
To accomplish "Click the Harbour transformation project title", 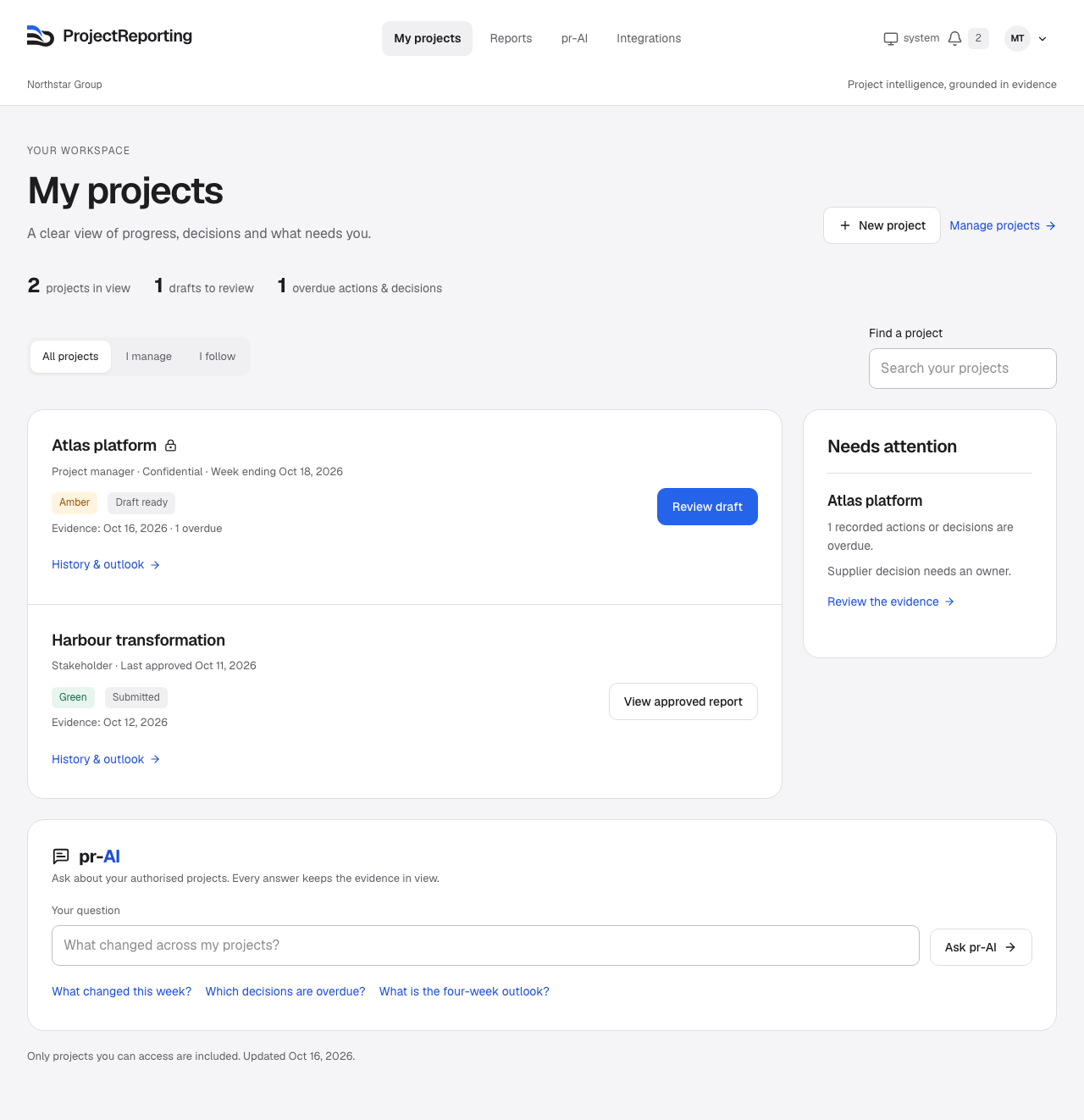I will coord(138,640).
